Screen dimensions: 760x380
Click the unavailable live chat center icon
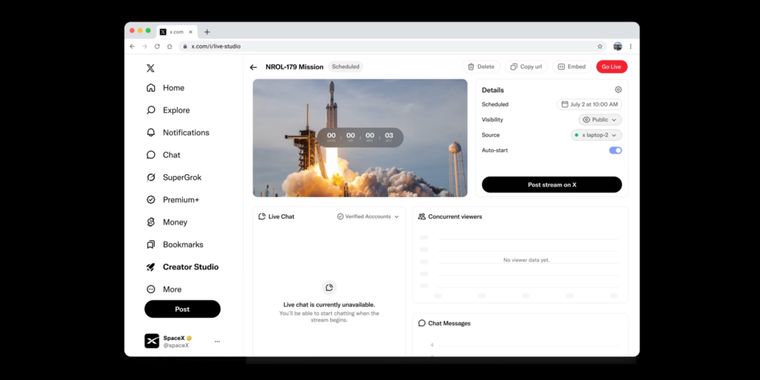pyautogui.click(x=329, y=288)
